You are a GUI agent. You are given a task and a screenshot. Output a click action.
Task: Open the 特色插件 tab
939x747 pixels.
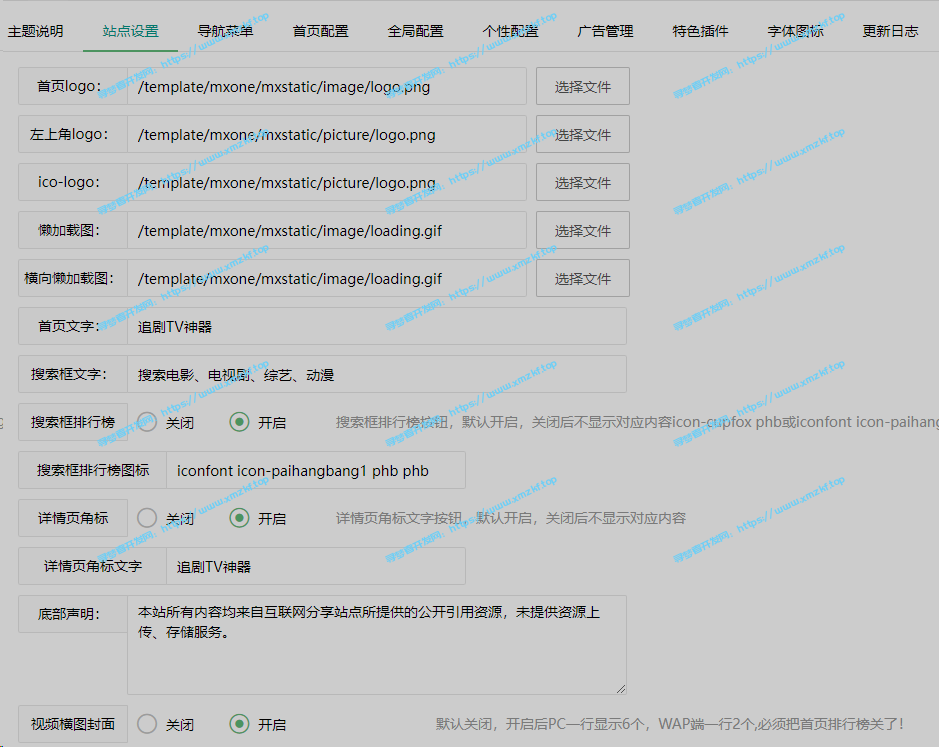point(700,31)
